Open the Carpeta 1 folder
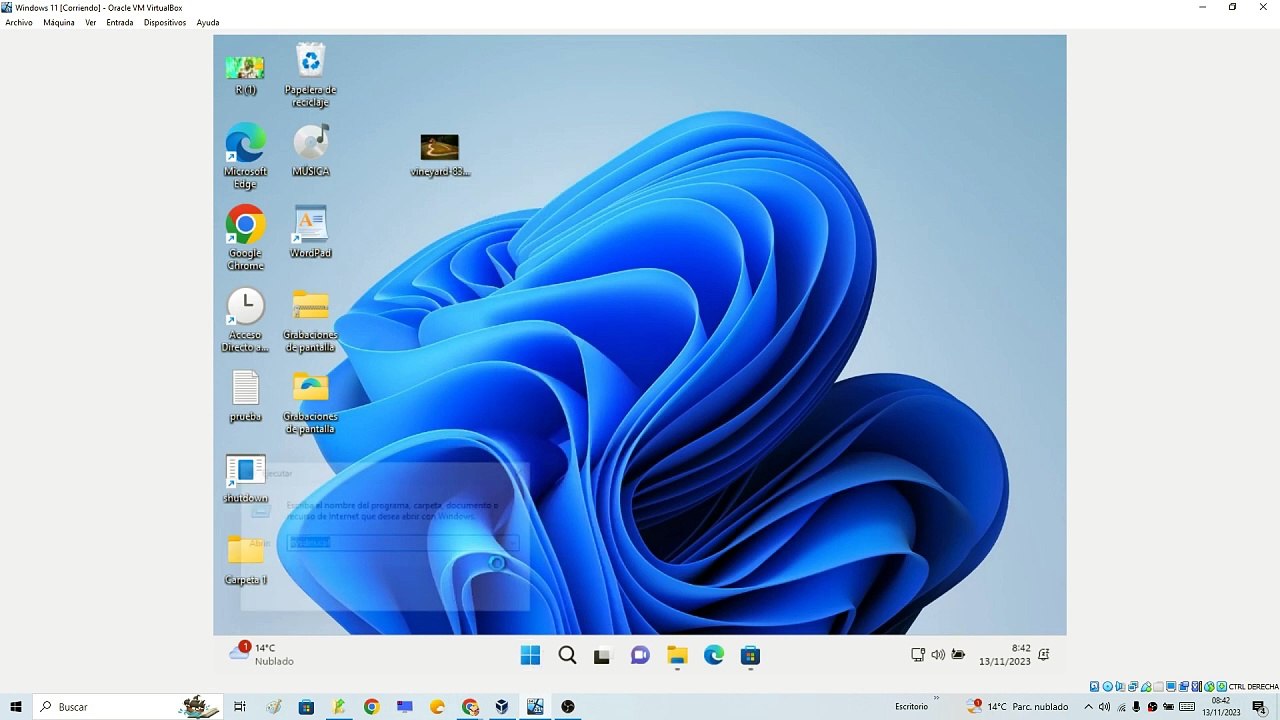 click(245, 559)
